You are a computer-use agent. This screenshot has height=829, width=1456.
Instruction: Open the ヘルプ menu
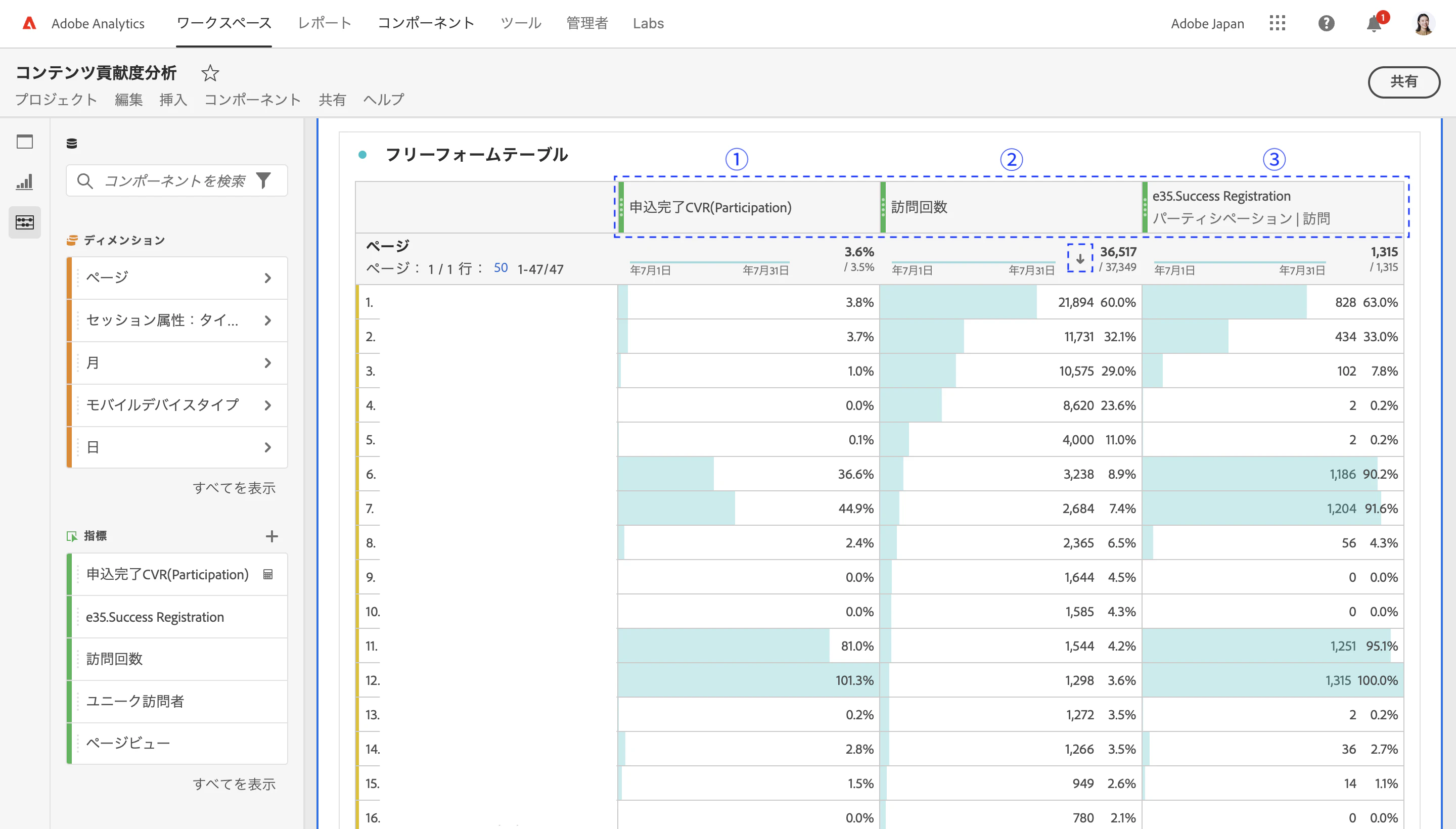pyautogui.click(x=384, y=100)
